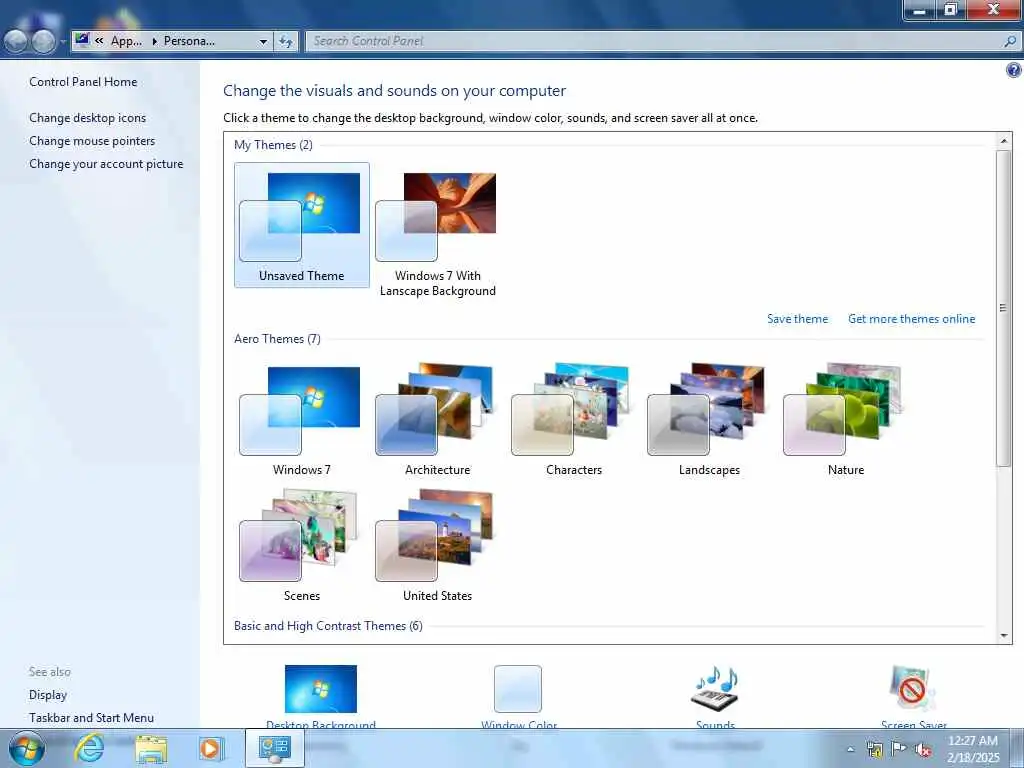Click the network tray icon
Image resolution: width=1024 pixels, height=768 pixels.
(875, 749)
